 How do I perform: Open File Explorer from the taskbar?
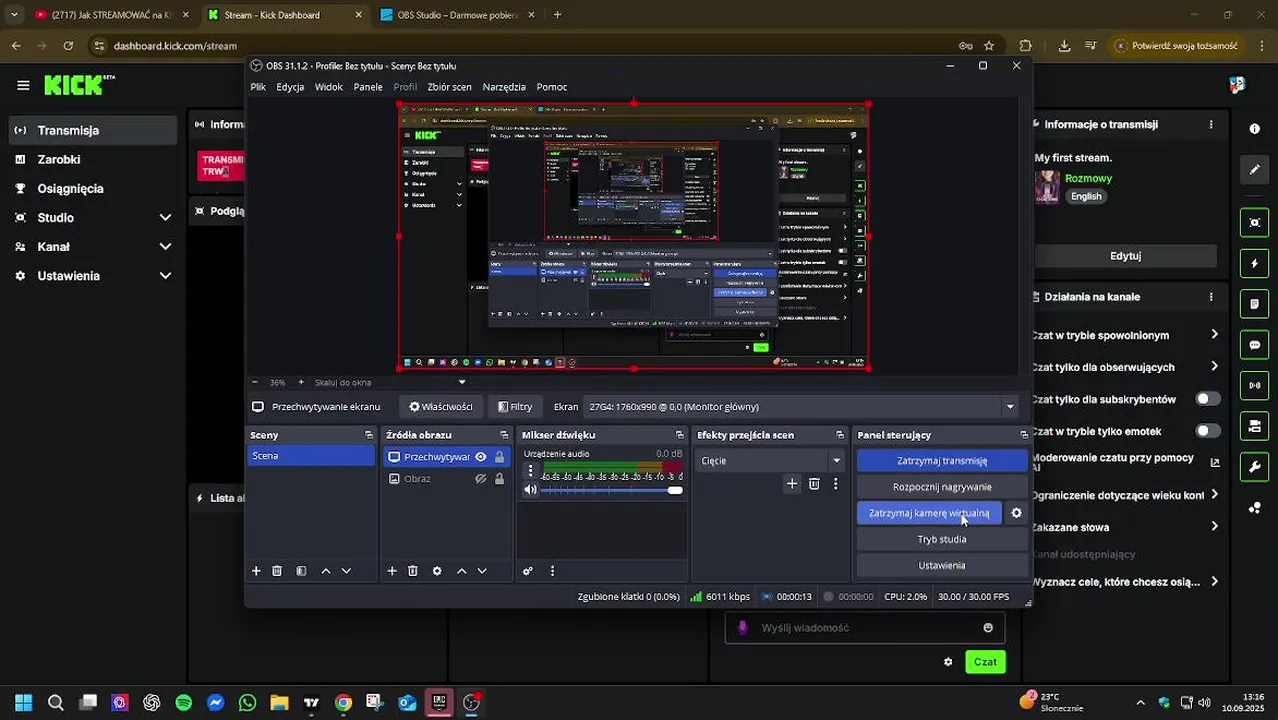click(x=279, y=703)
